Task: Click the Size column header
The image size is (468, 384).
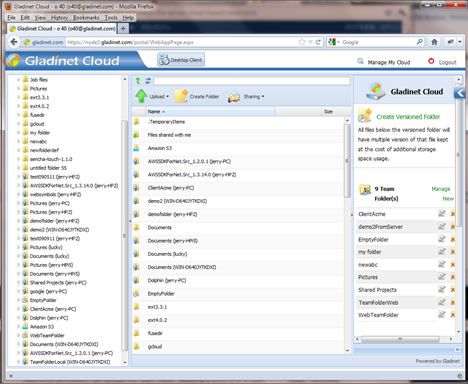Action: click(336, 111)
